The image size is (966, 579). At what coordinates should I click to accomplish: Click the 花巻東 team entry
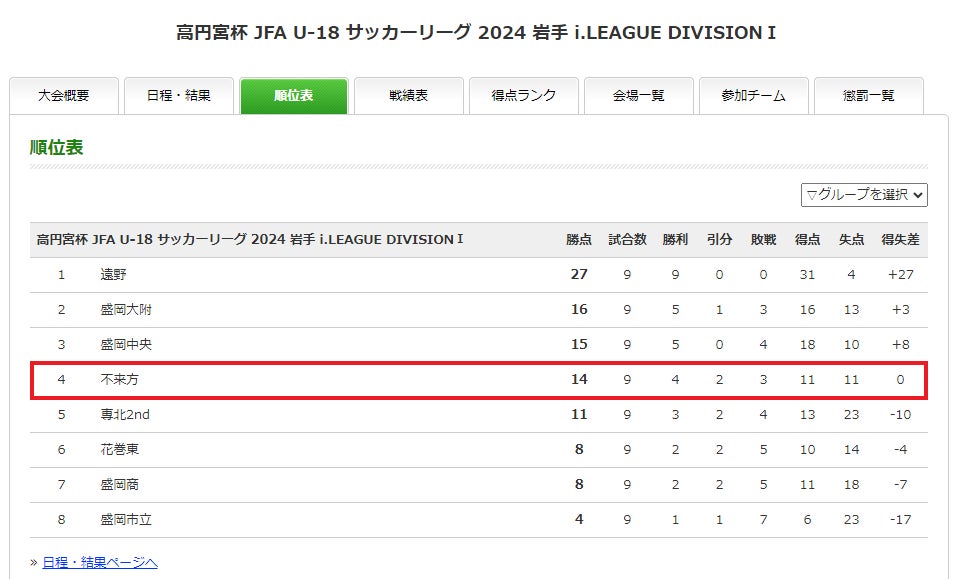point(120,450)
